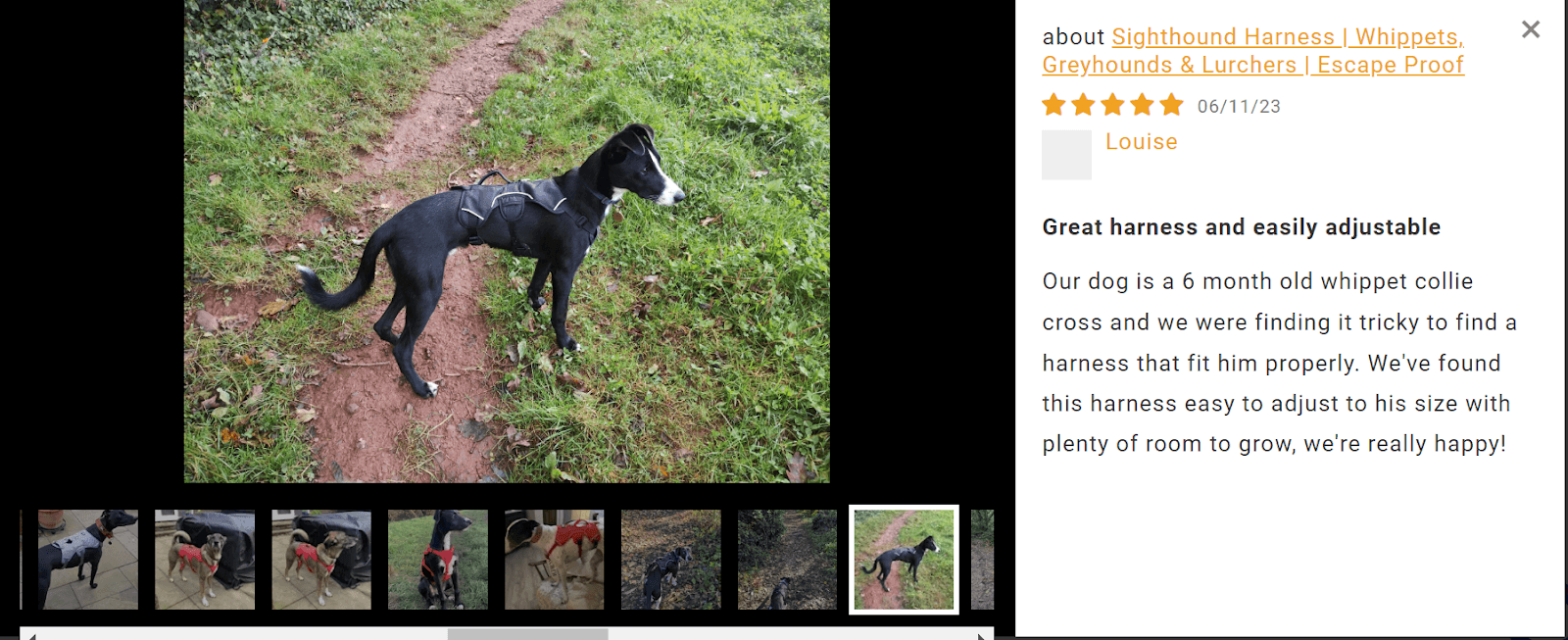Close the review popup with the X

[1531, 29]
